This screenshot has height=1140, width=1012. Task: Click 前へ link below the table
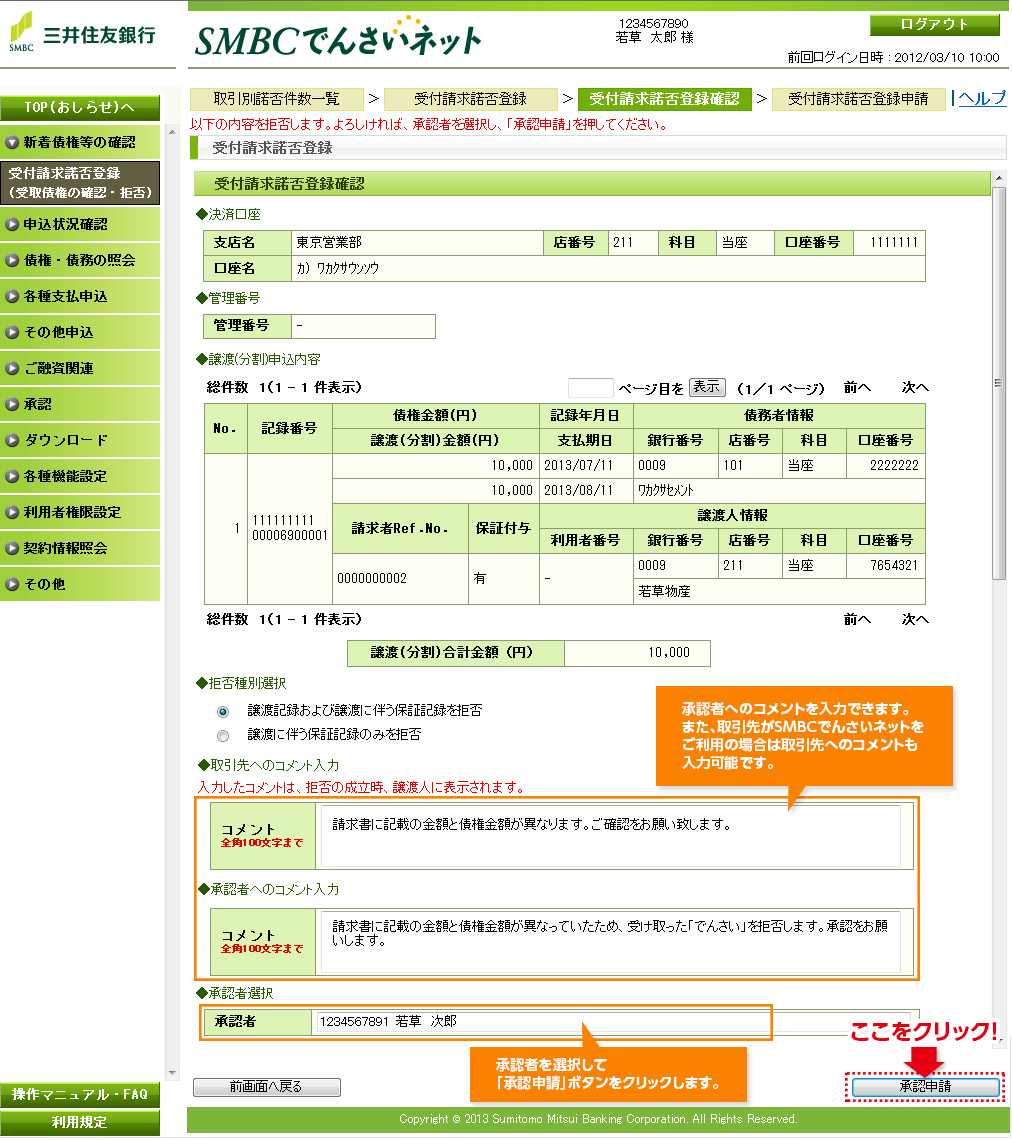(x=857, y=620)
